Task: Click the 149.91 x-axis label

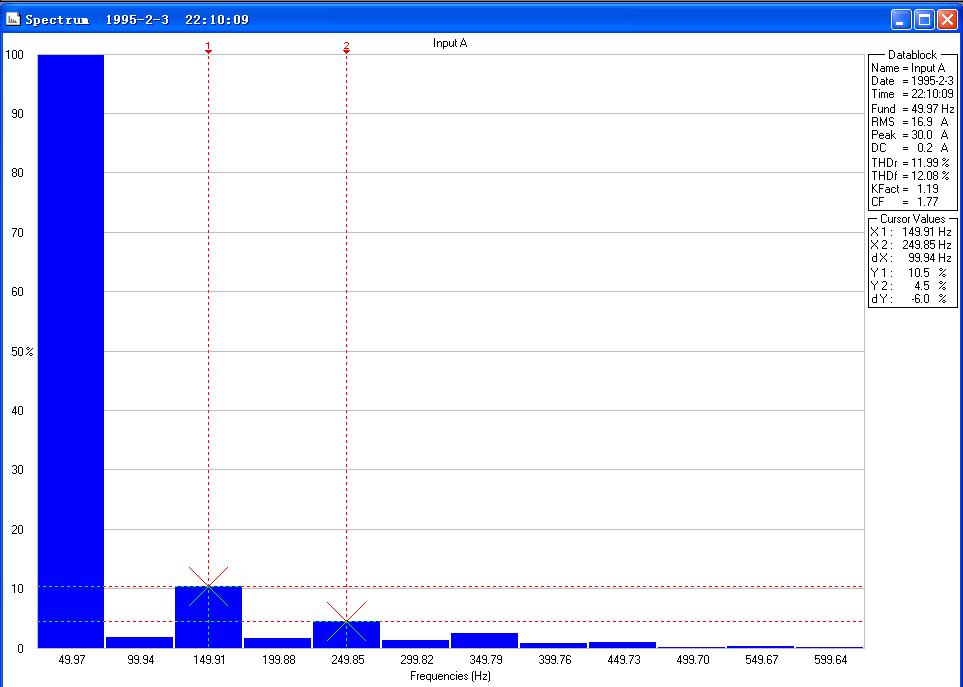Action: pos(209,660)
